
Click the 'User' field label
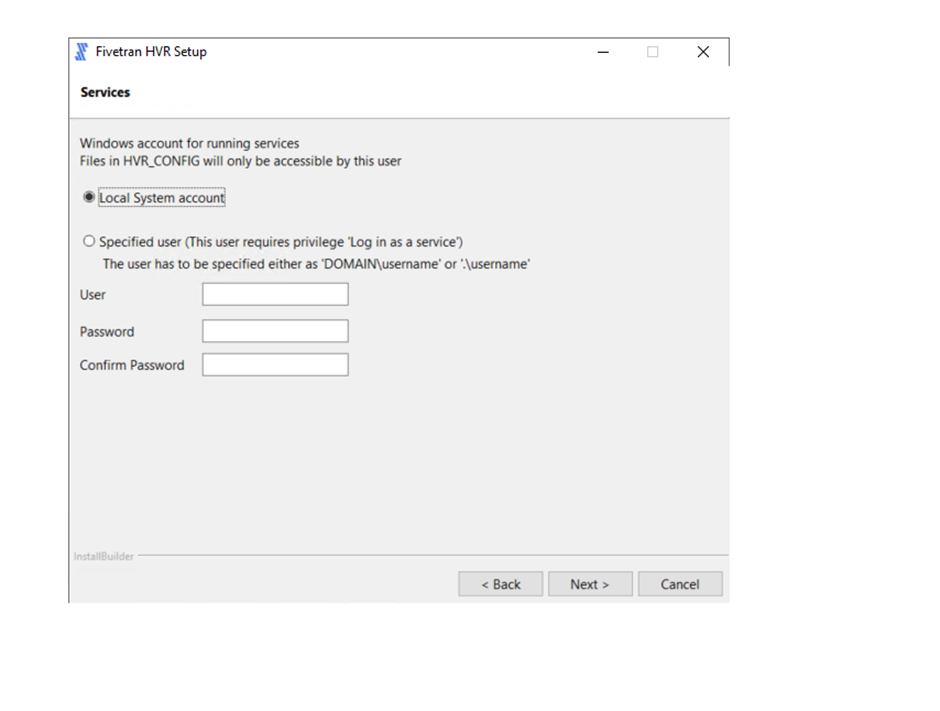[92, 295]
